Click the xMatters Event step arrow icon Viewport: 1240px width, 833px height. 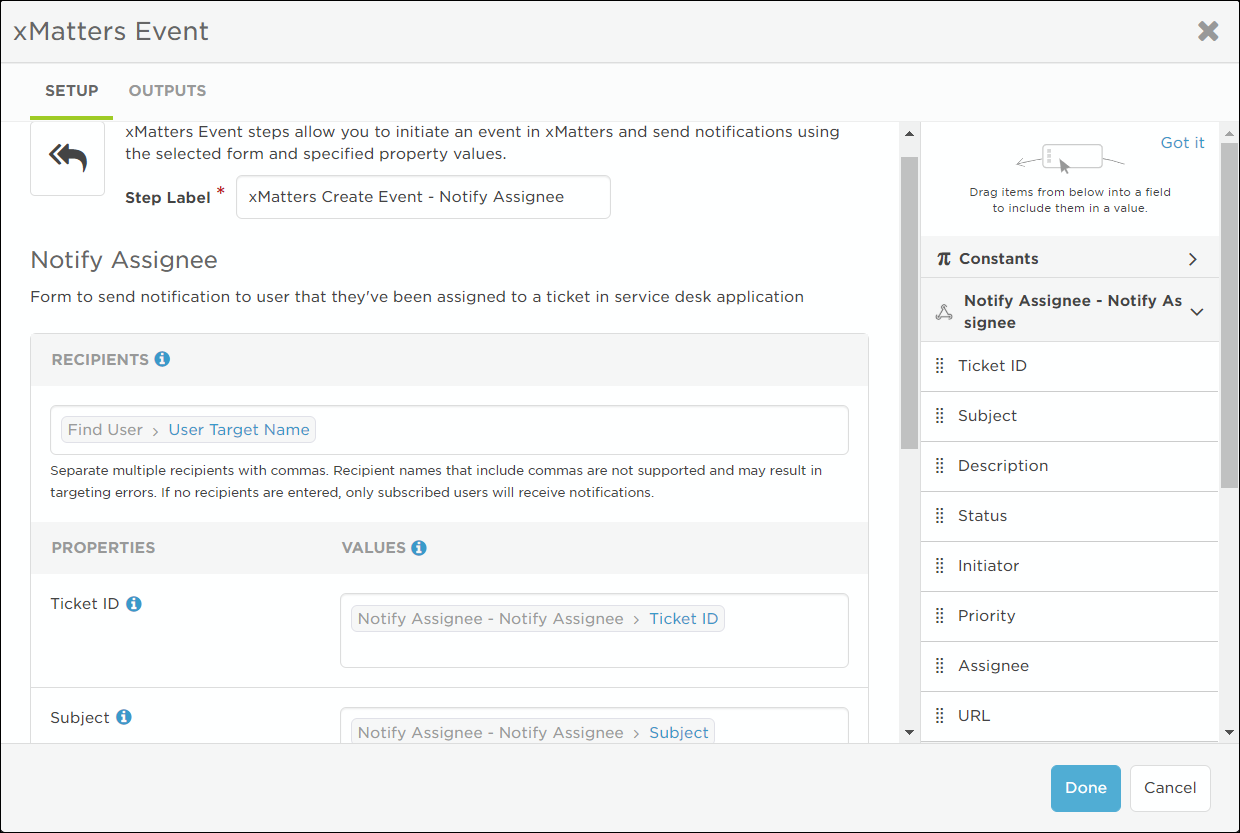(68, 158)
